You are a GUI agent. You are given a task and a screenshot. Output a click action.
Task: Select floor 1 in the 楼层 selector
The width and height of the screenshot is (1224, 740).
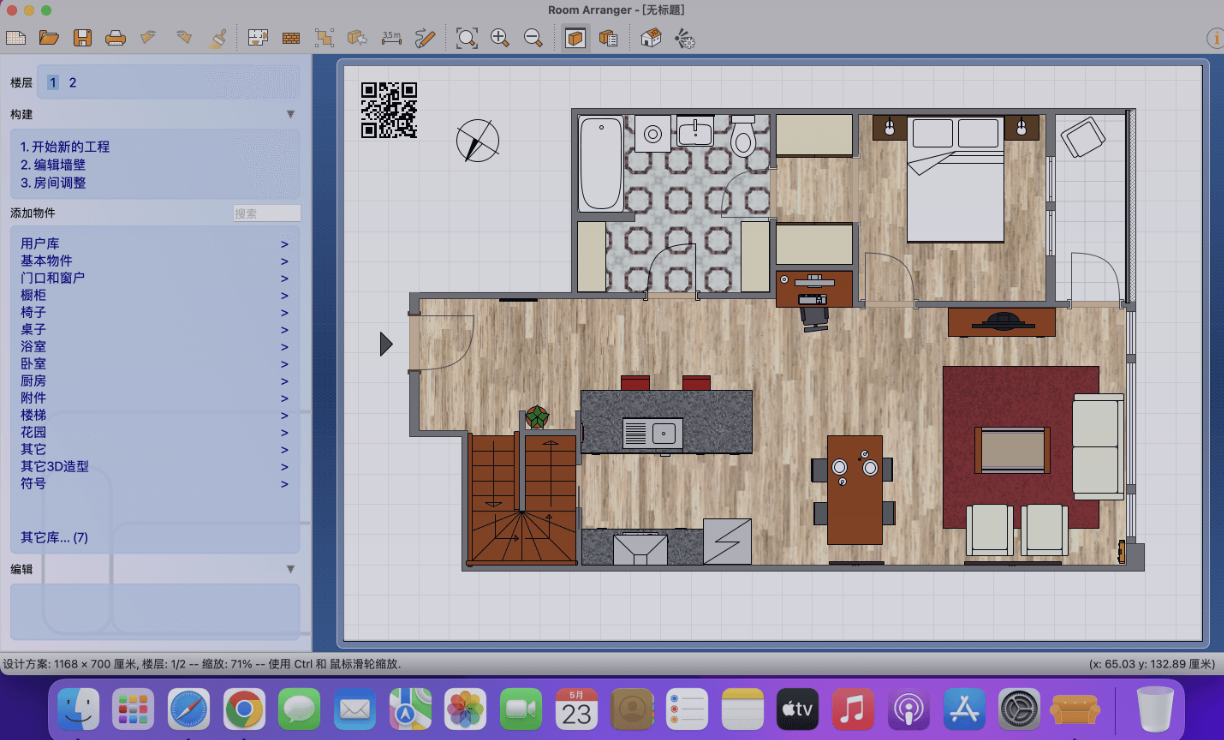point(52,82)
